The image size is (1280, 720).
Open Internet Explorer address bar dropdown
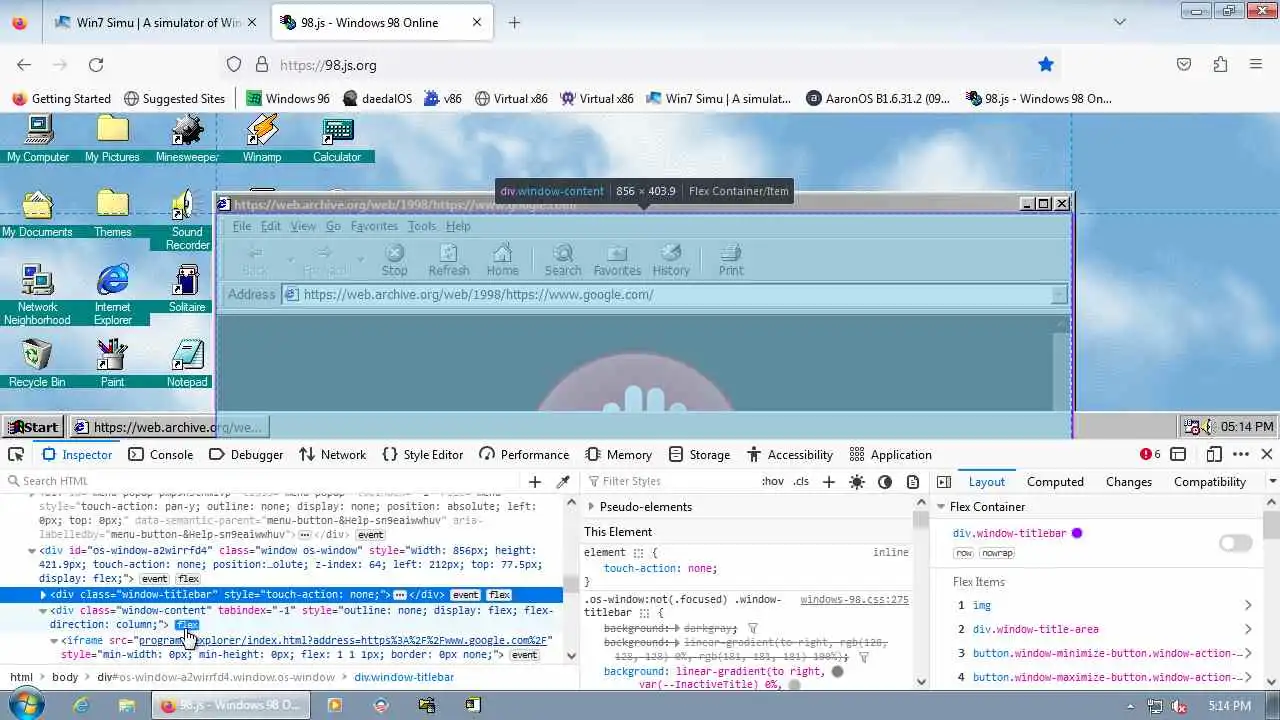click(1058, 294)
